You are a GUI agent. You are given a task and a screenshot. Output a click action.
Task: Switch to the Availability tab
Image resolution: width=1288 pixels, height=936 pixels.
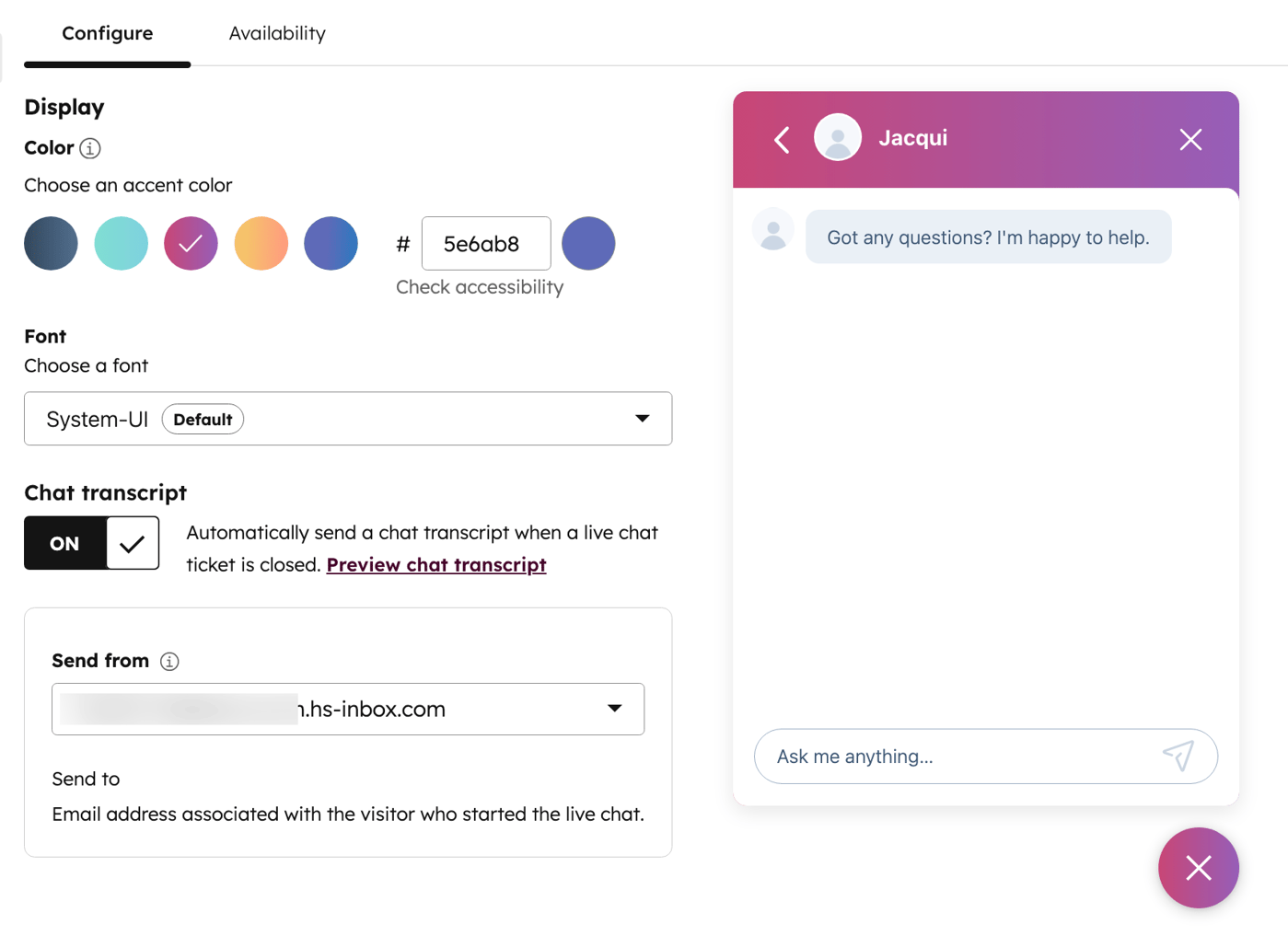coord(276,33)
